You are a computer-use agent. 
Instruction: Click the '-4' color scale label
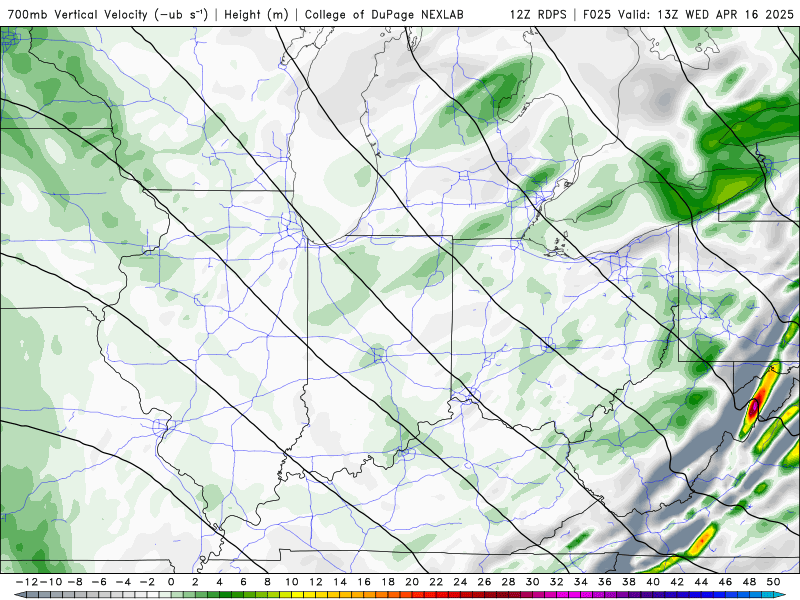pyautogui.click(x=122, y=582)
